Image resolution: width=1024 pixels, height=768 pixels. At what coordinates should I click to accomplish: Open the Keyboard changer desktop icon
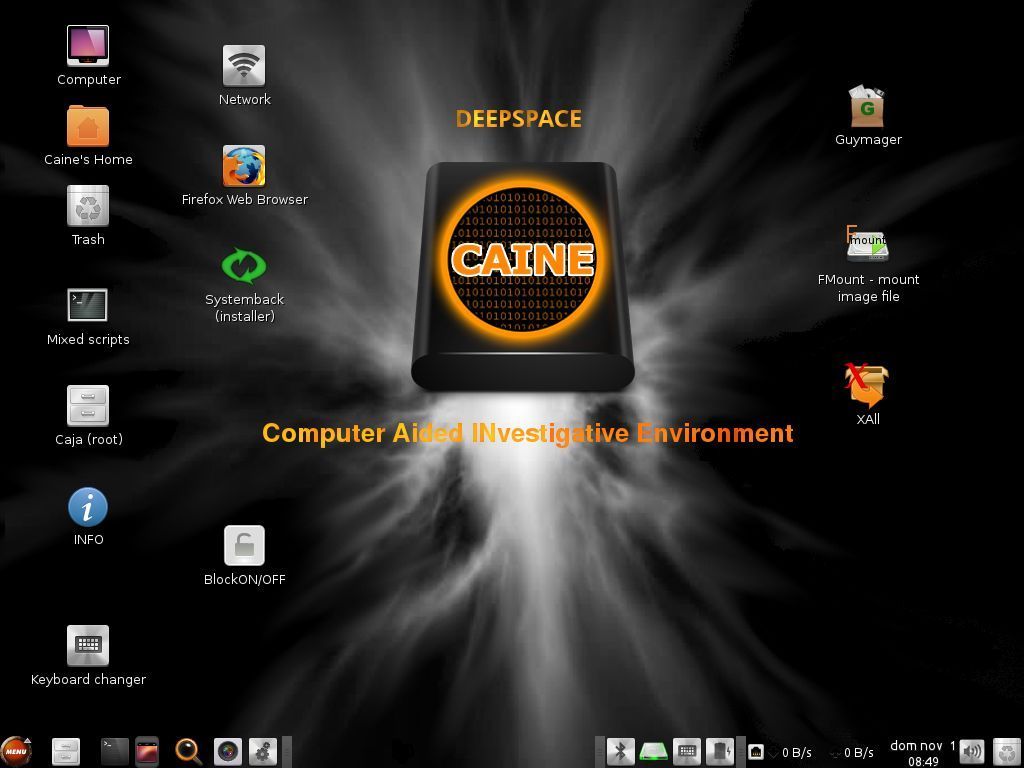88,646
